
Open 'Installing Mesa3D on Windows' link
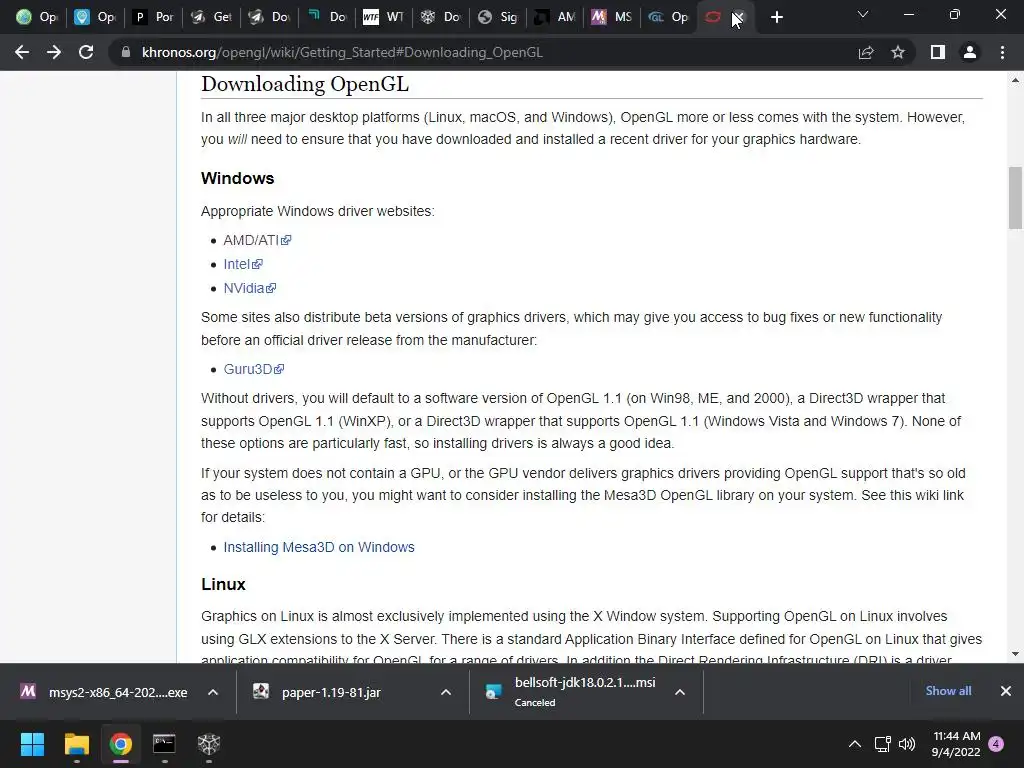coord(319,547)
